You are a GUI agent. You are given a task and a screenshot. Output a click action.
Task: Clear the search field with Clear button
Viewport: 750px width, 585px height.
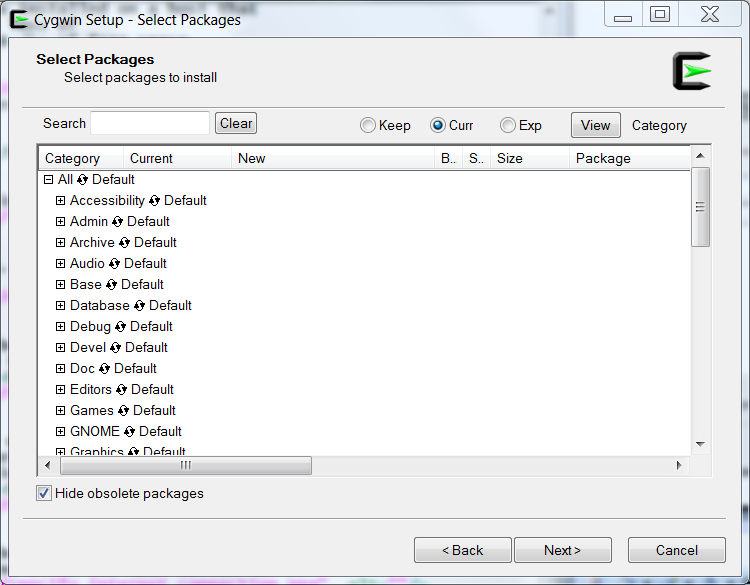236,123
